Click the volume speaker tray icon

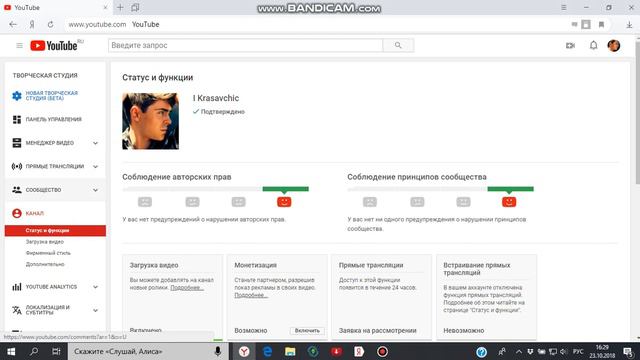point(564,351)
